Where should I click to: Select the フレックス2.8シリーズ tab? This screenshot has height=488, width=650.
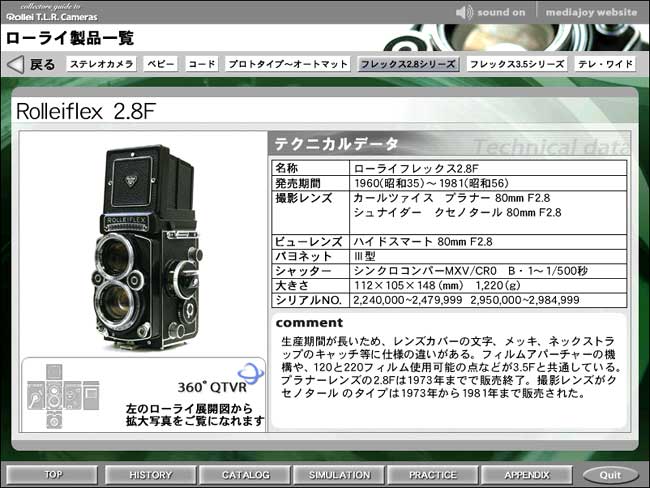coord(408,64)
